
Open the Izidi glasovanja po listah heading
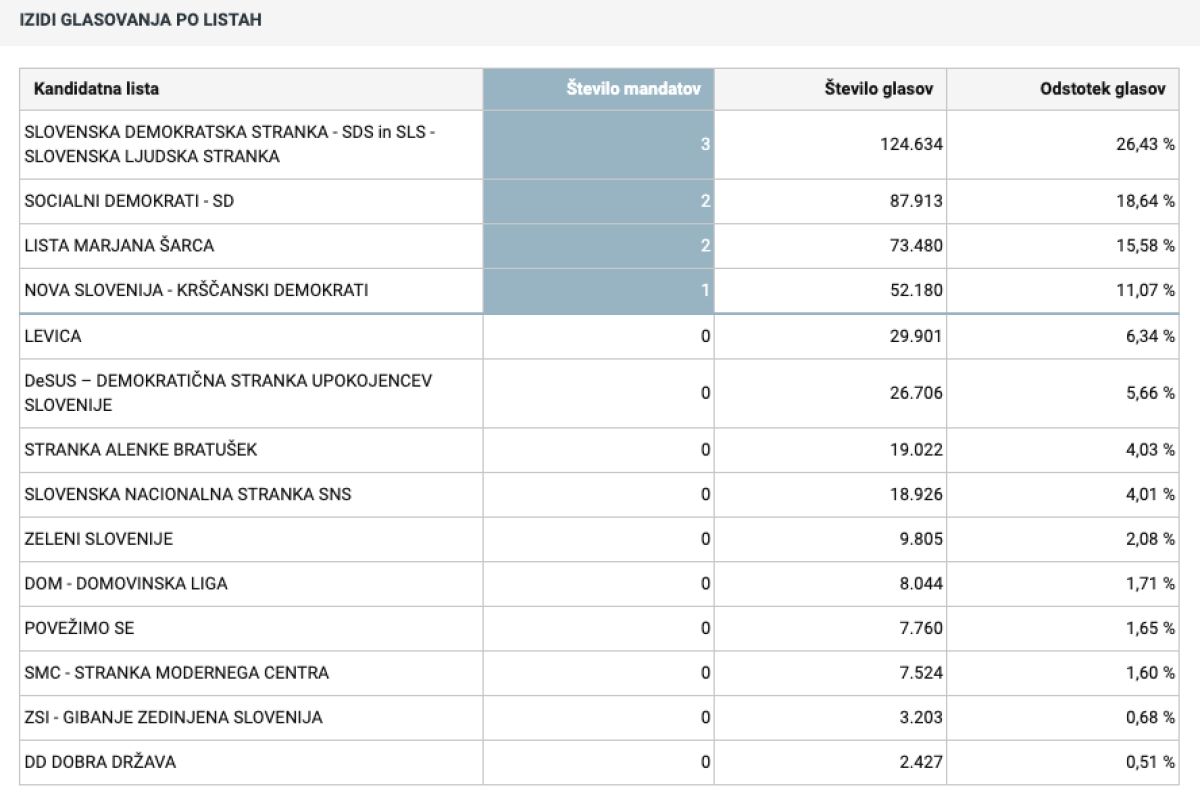pyautogui.click(x=141, y=19)
